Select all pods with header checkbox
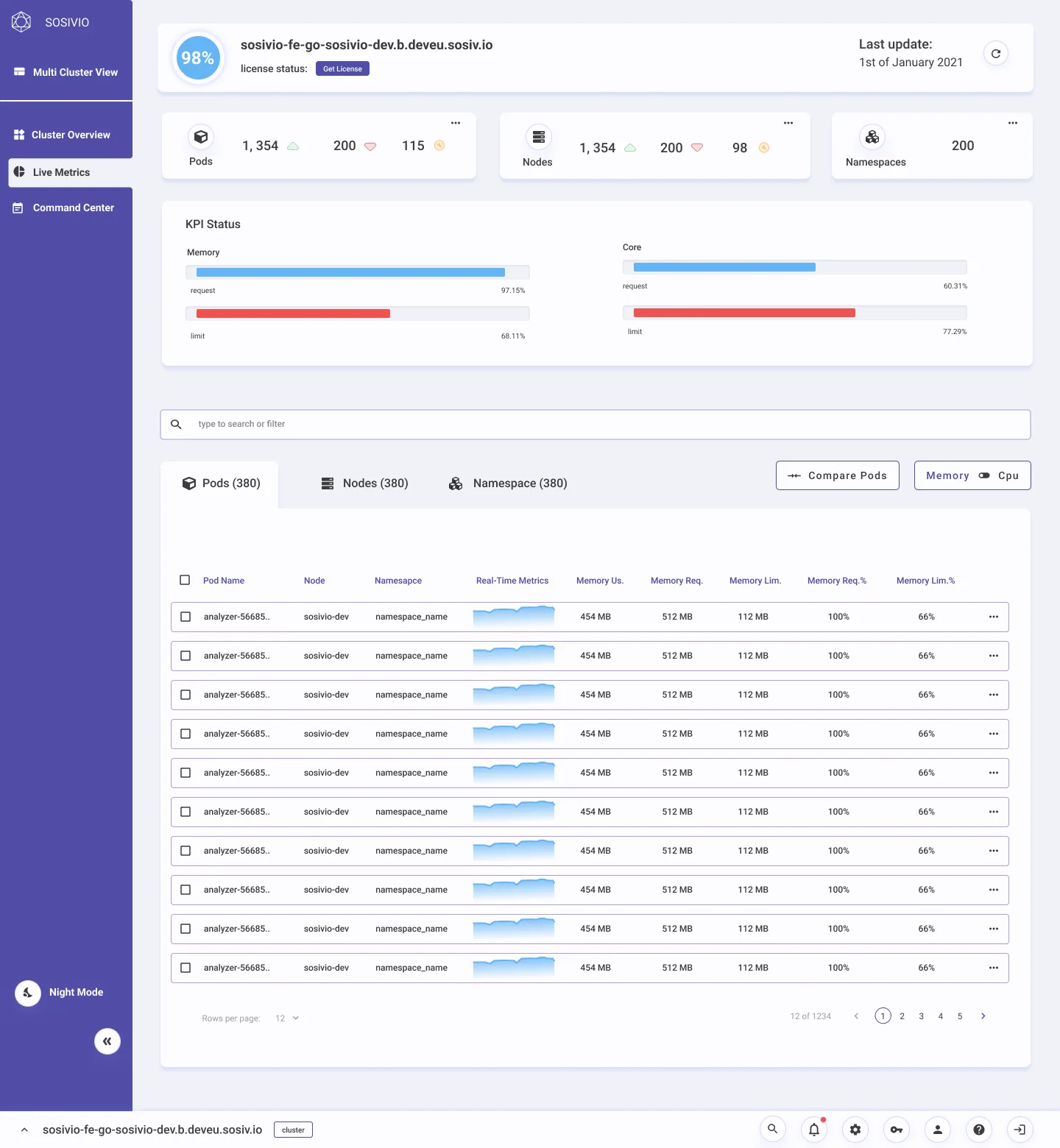Screen dimensions: 1060x1148 (185, 580)
